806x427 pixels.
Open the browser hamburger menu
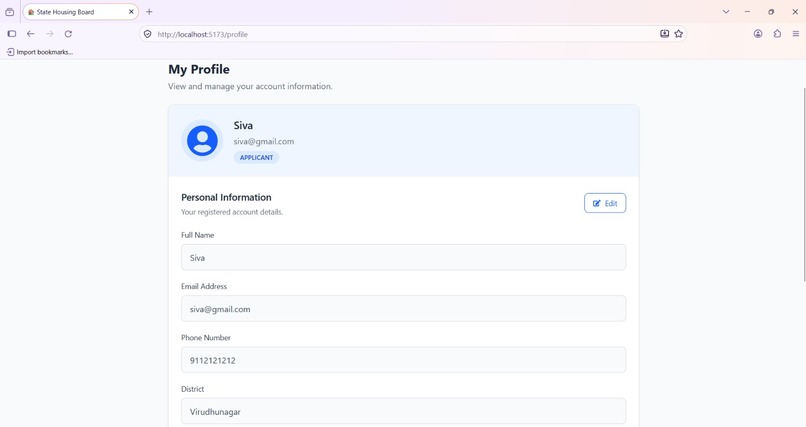tap(796, 34)
